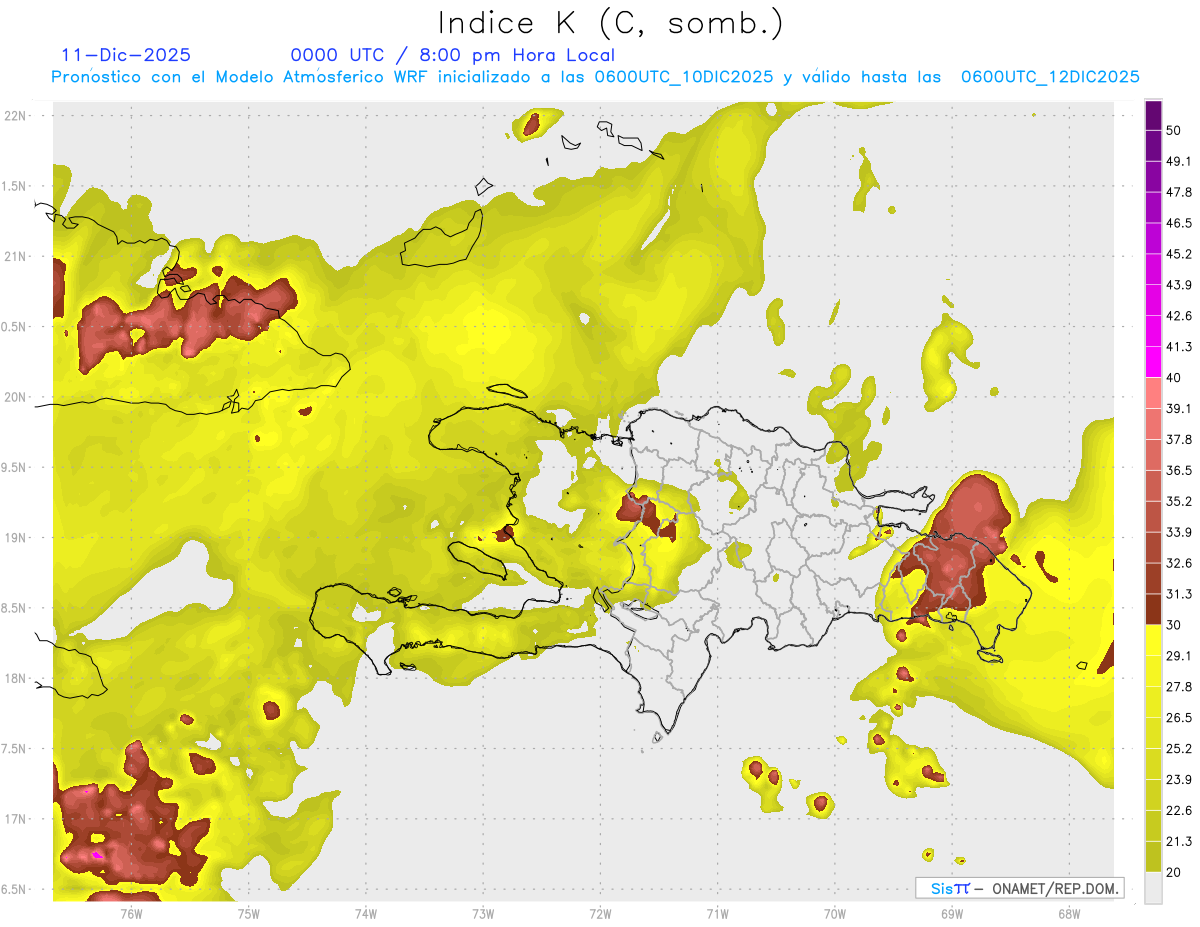Click the 42.6 color scale label
This screenshot has width=1200, height=927.
pyautogui.click(x=1179, y=317)
